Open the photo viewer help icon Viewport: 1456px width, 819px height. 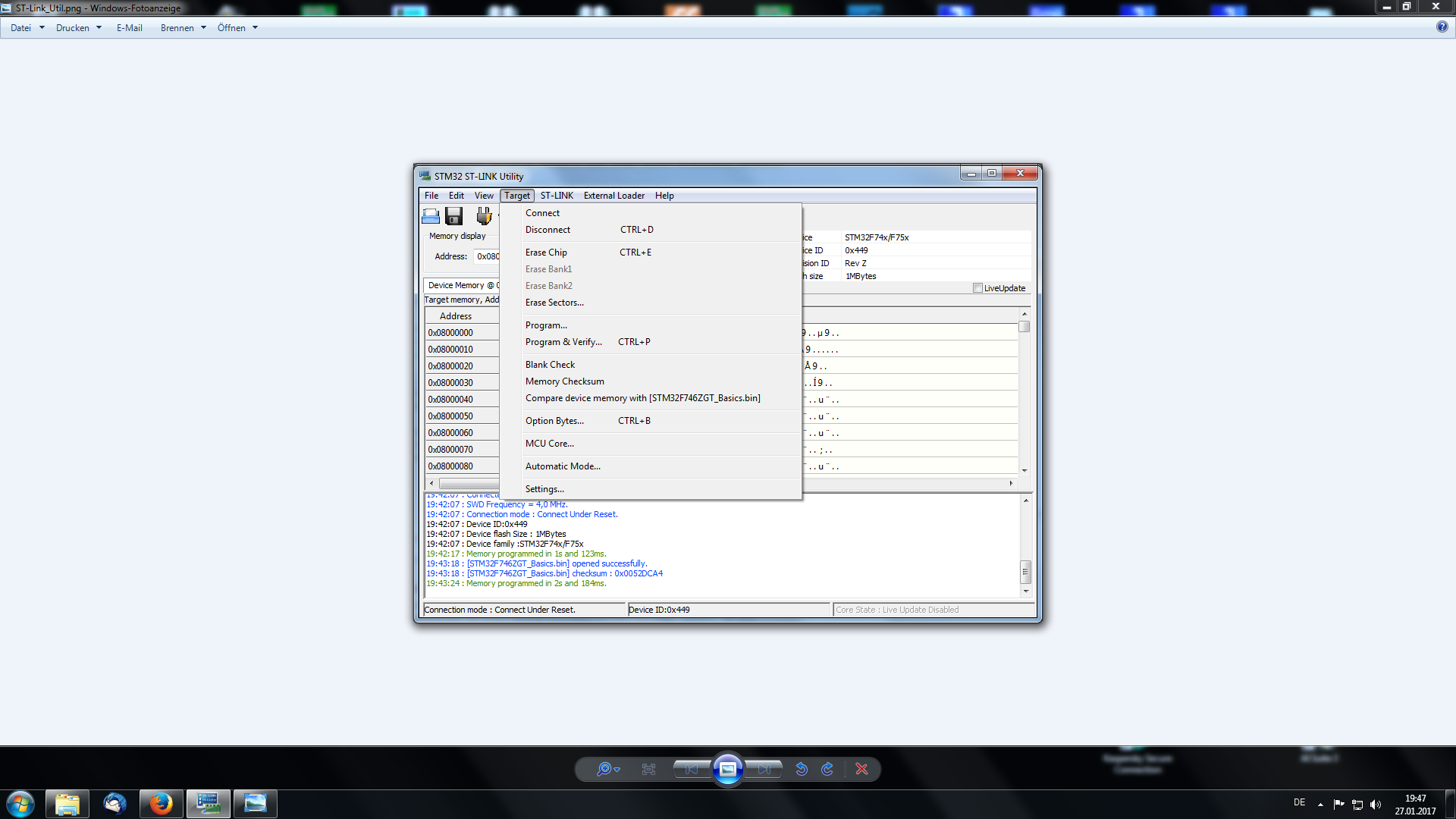tap(1442, 27)
